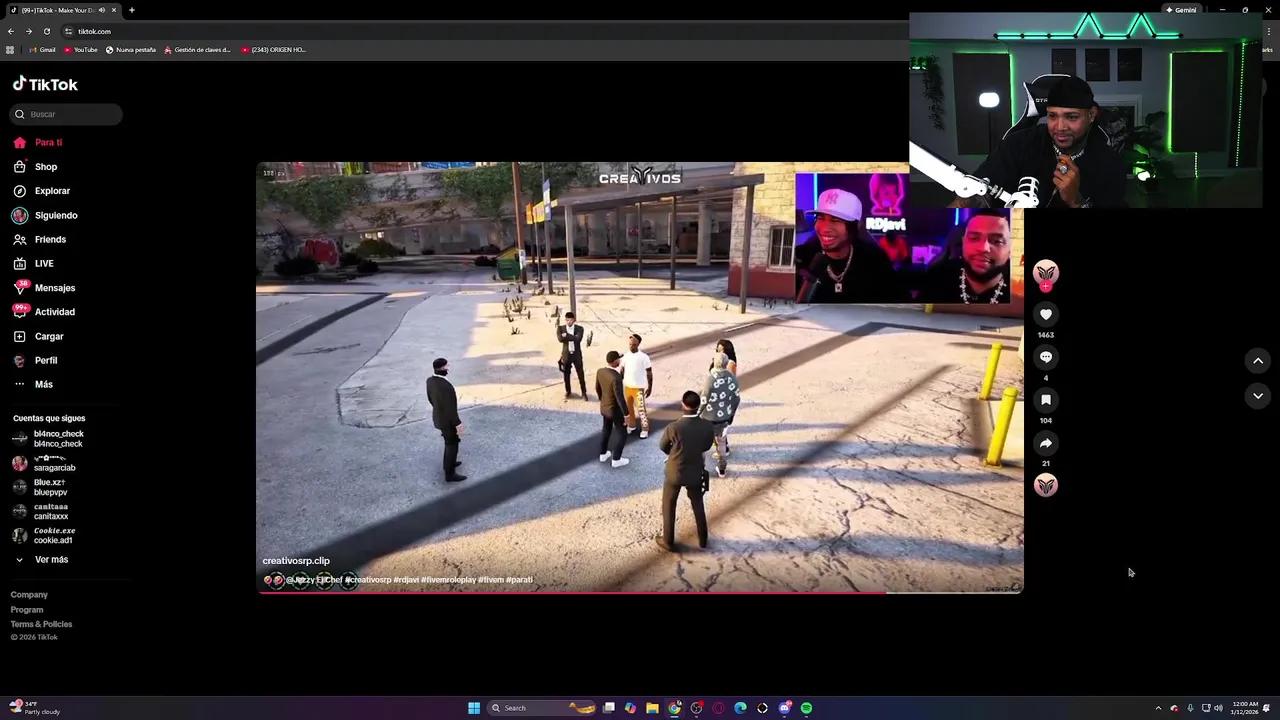Like the video with heart icon

point(1046,314)
